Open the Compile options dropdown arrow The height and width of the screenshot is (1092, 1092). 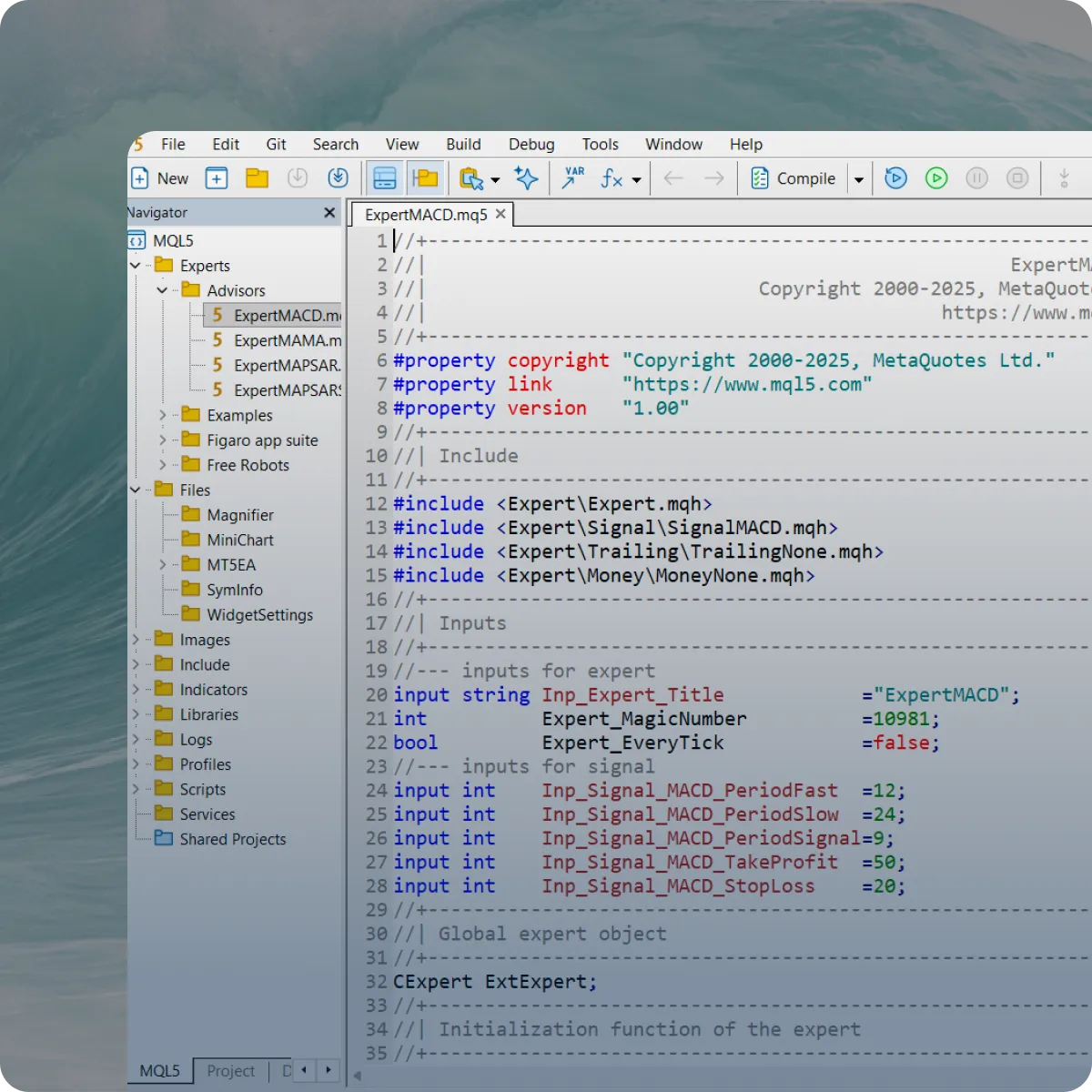(x=858, y=179)
